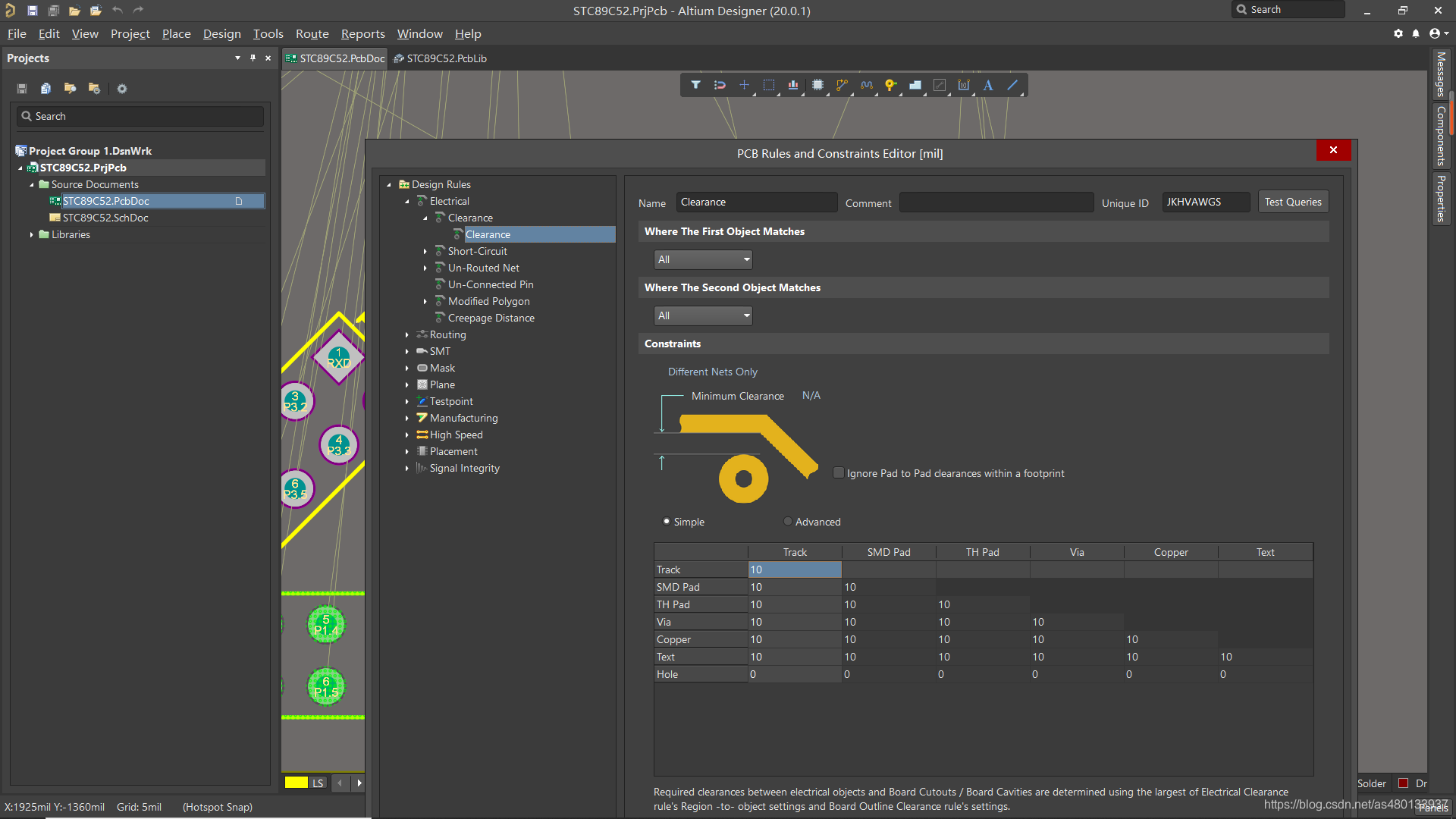Click the yellow layer color swatch
The width and height of the screenshot is (1456, 819).
click(296, 783)
